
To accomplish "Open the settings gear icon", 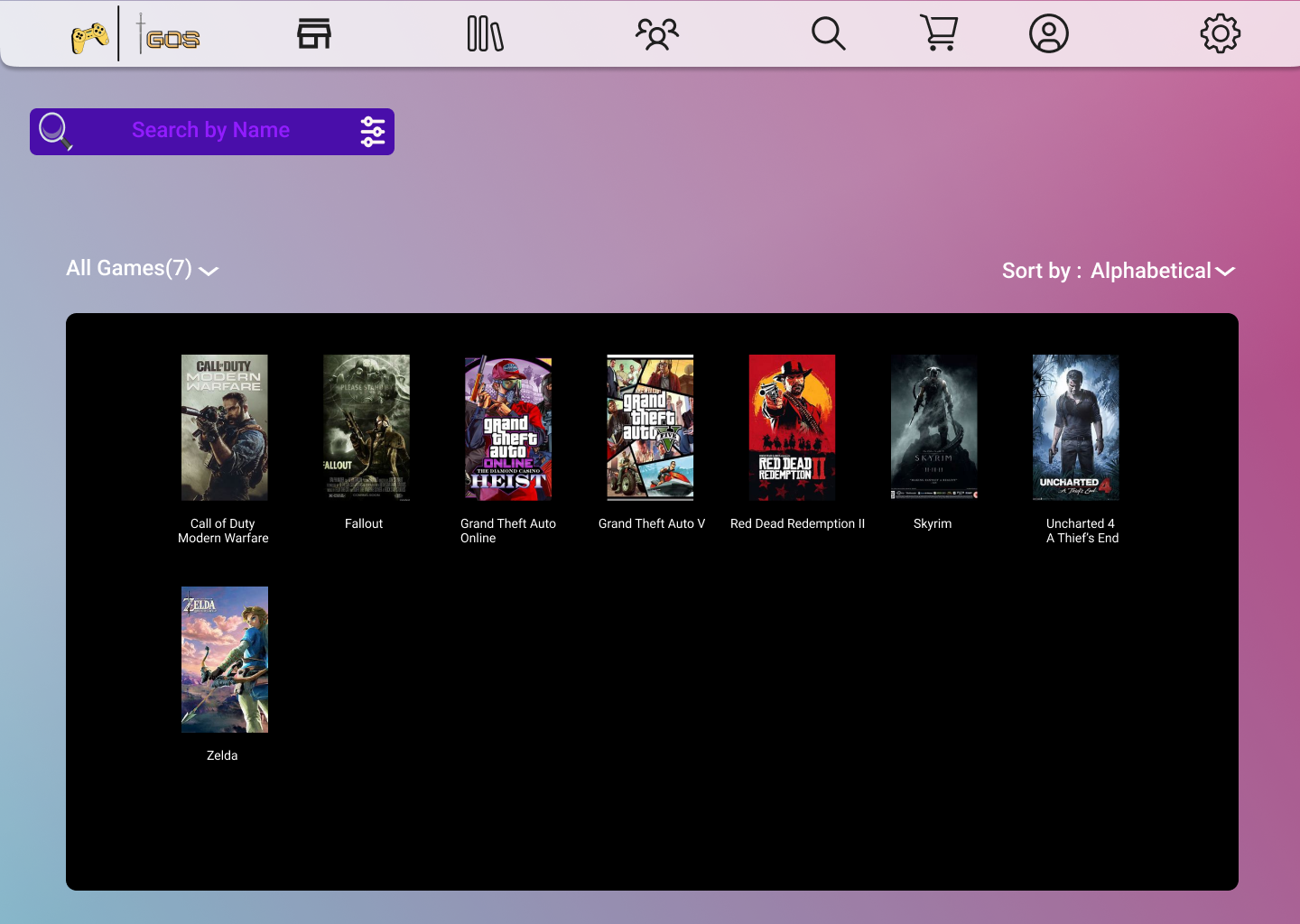I will coord(1221,33).
